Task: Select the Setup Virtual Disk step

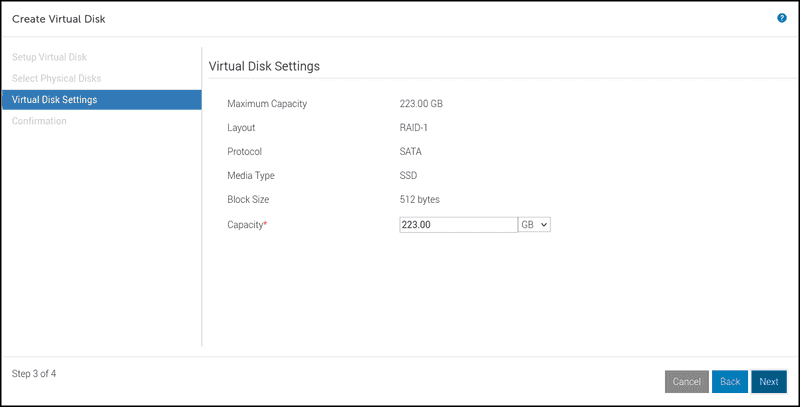Action: pyautogui.click(x=48, y=56)
